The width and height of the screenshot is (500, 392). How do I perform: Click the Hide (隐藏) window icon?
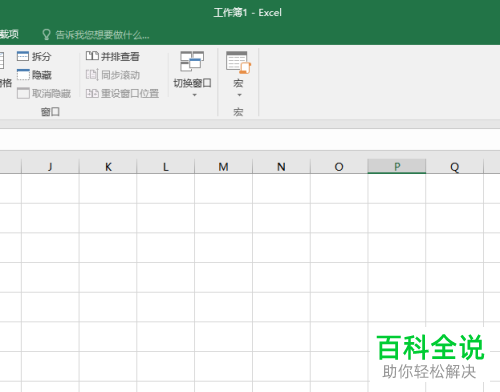click(x=23, y=75)
